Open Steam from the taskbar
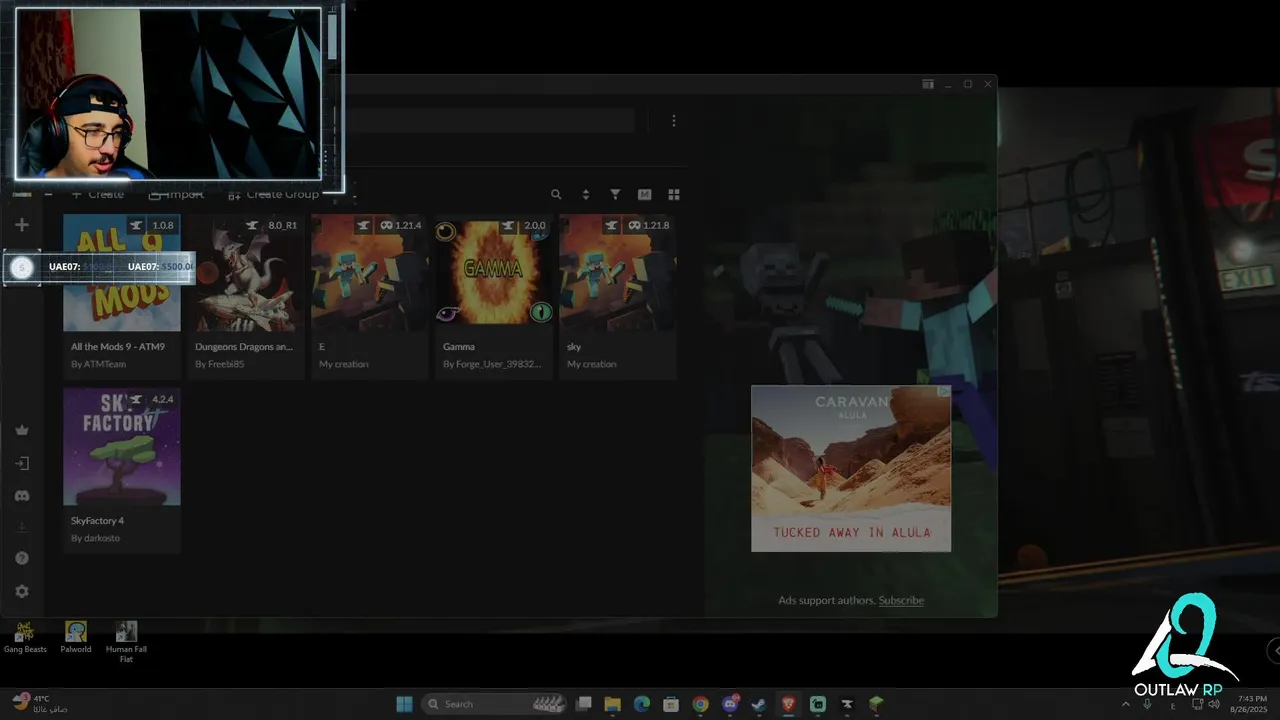The height and width of the screenshot is (720, 1280). (759, 704)
